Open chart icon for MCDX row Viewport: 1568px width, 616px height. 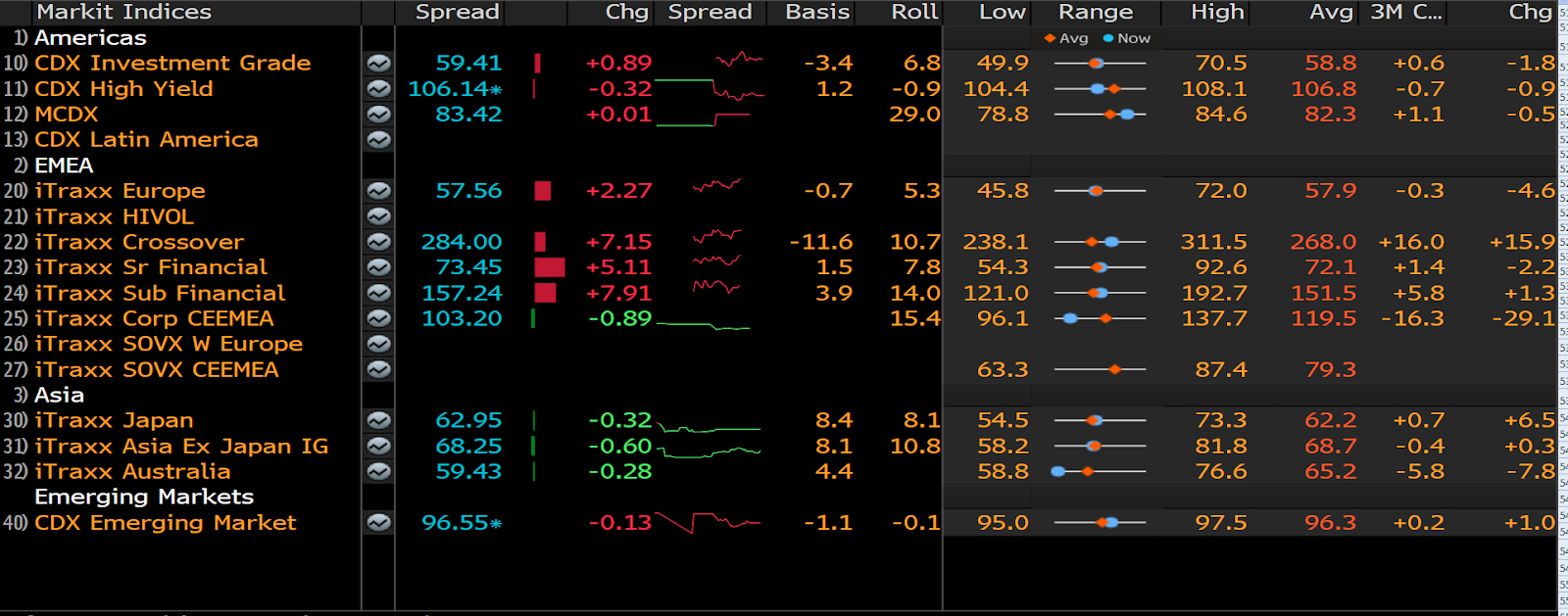(x=378, y=114)
